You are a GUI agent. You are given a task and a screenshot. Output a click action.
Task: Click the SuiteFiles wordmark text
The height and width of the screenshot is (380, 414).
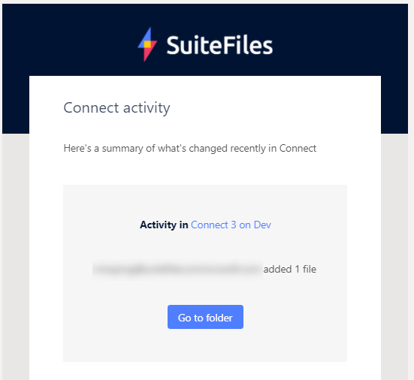(219, 45)
